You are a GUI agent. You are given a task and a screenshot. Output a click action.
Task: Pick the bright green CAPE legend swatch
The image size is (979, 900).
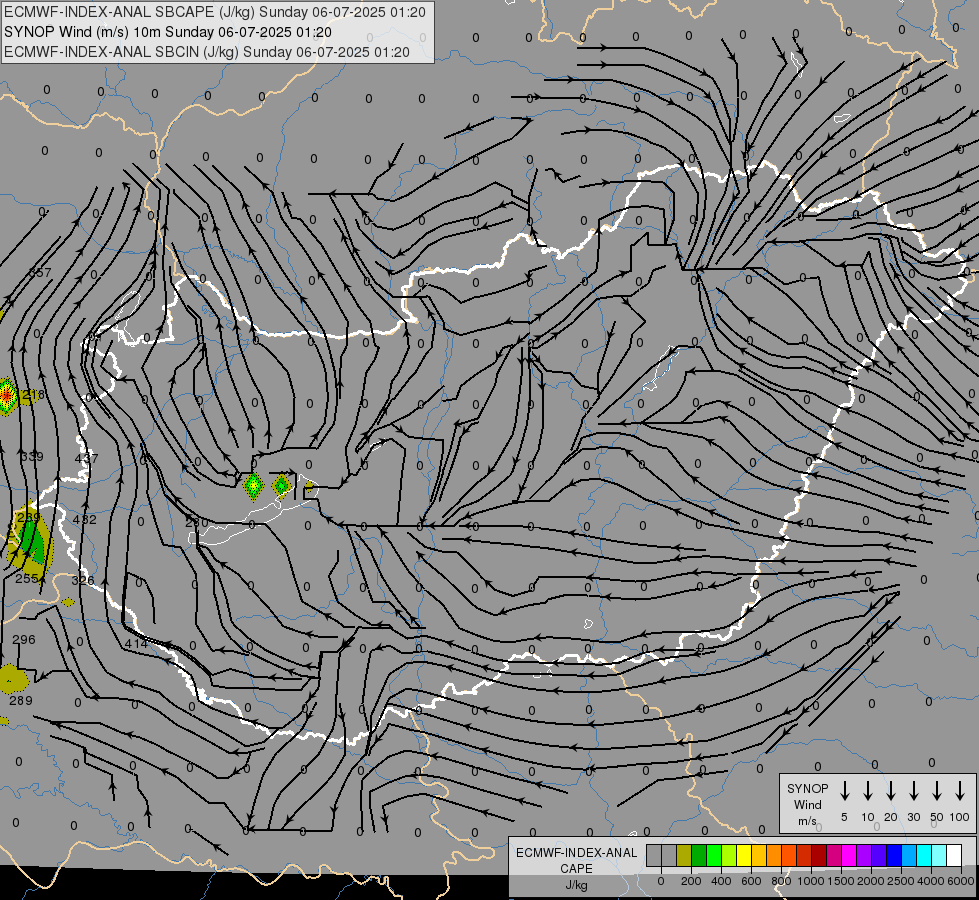coord(714,855)
